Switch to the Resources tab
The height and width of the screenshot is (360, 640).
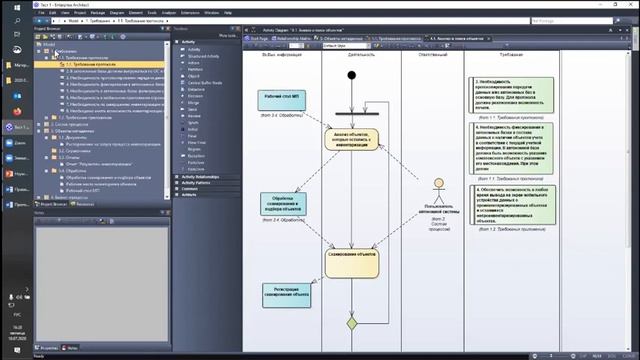pos(82,204)
